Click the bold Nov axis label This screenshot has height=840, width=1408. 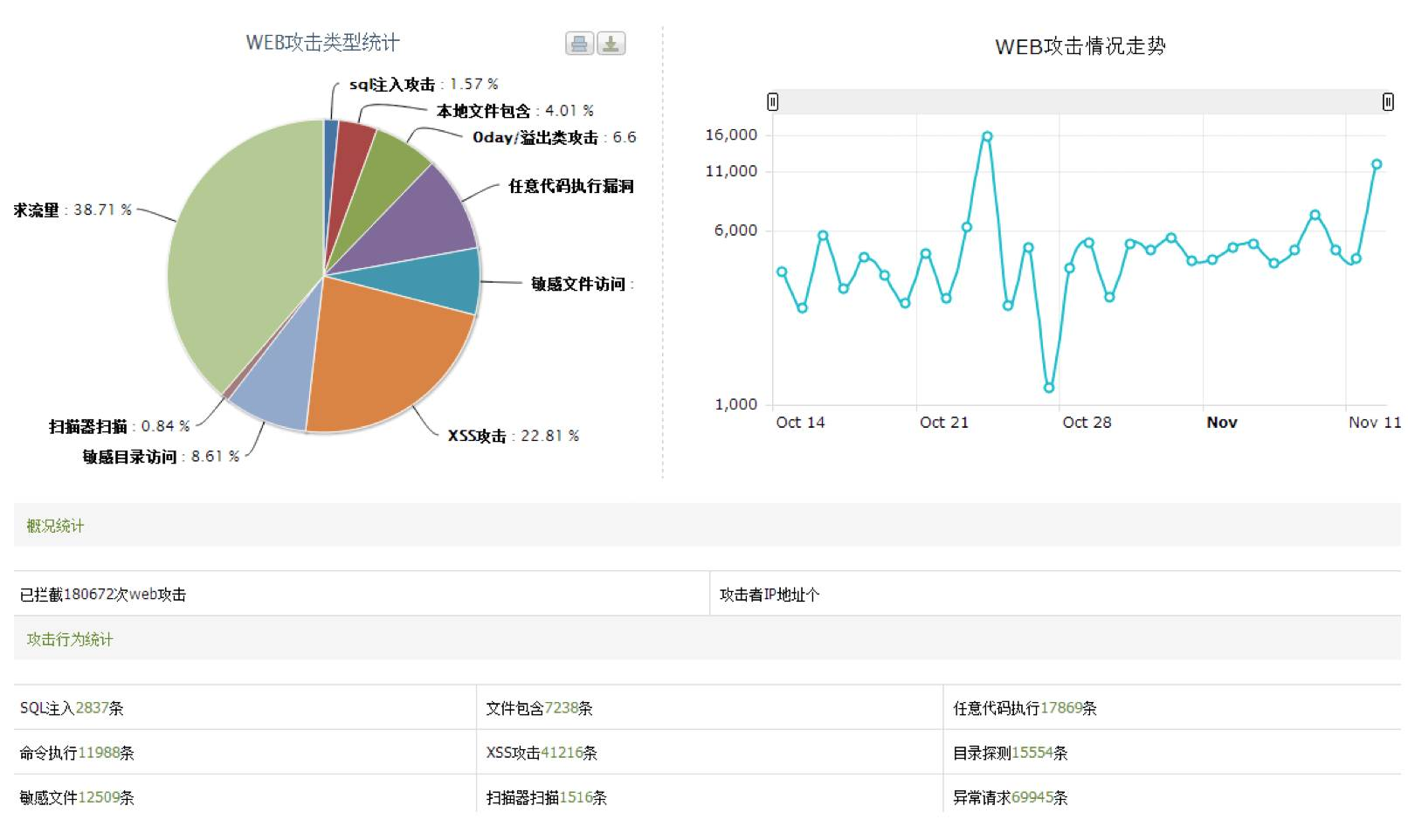1222,423
